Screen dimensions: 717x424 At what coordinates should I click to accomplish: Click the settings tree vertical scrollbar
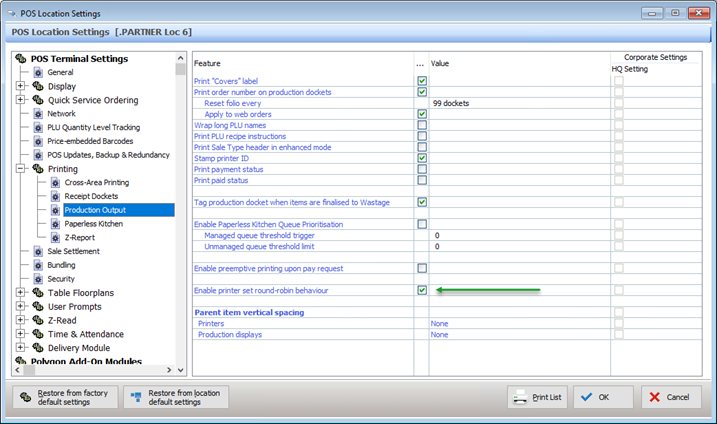[181, 200]
